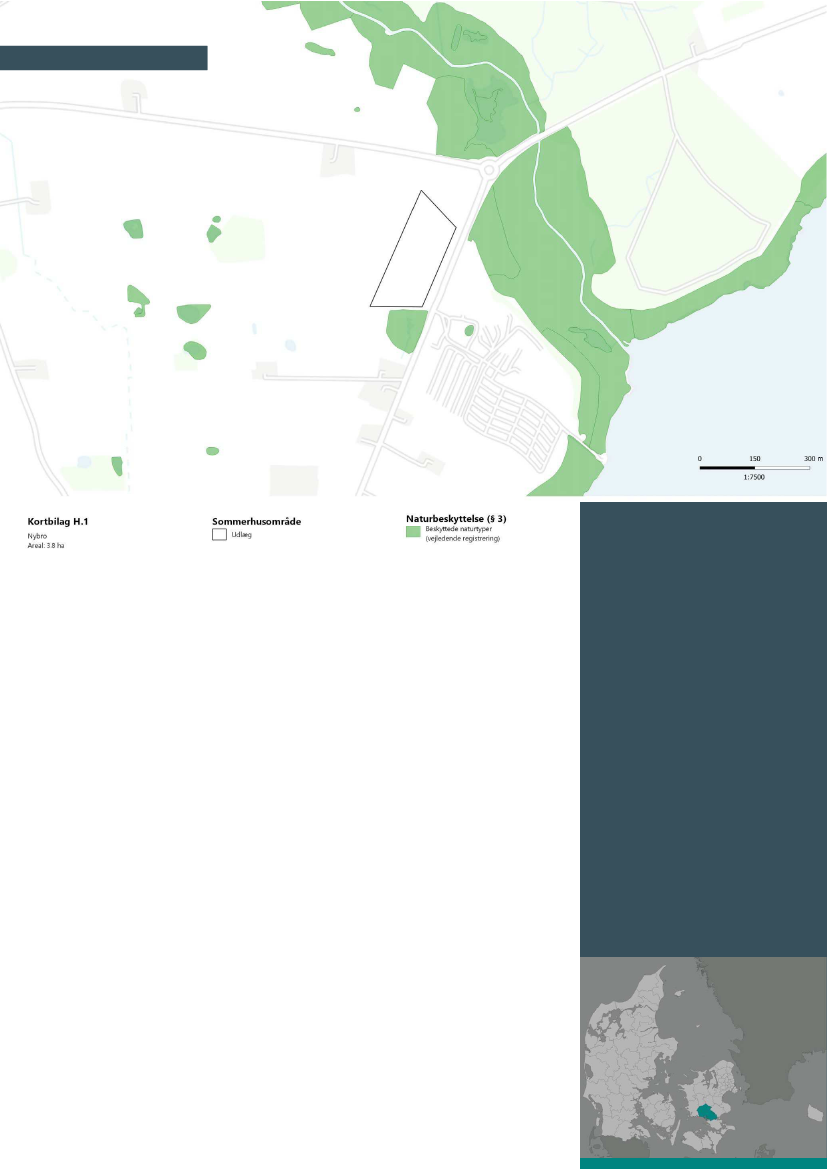
Task: Click the Areal: 3.8 ha text
Action: tap(46, 546)
